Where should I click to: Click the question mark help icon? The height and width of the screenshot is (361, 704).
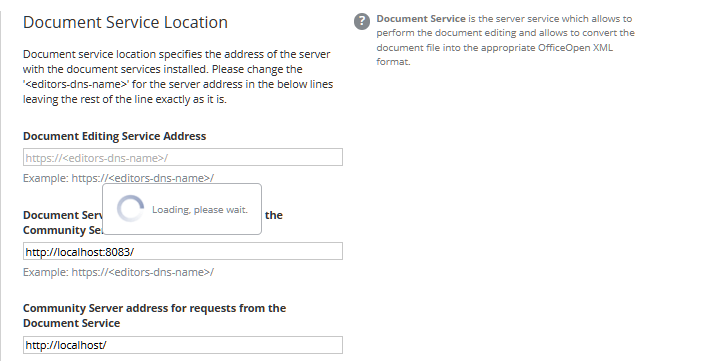coord(362,22)
